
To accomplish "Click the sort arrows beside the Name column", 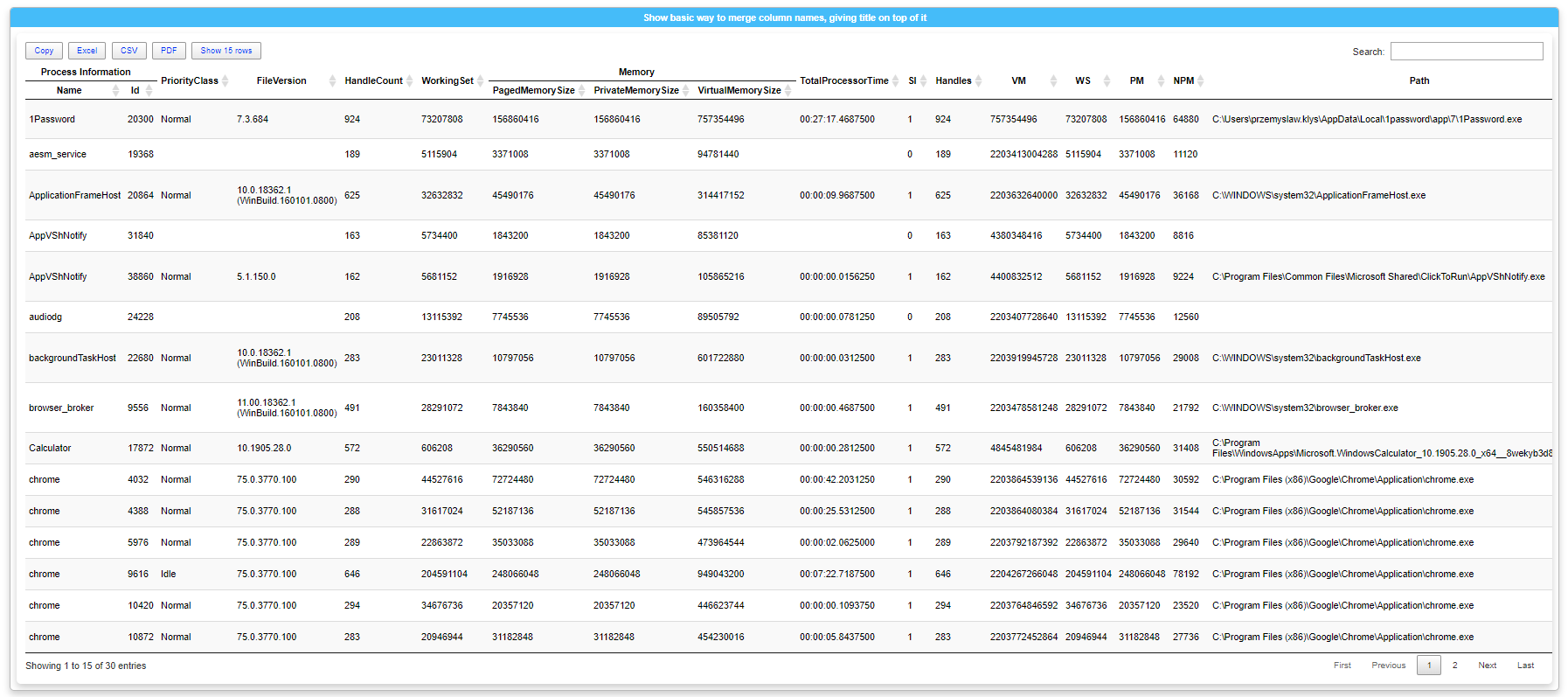I will pyautogui.click(x=115, y=91).
